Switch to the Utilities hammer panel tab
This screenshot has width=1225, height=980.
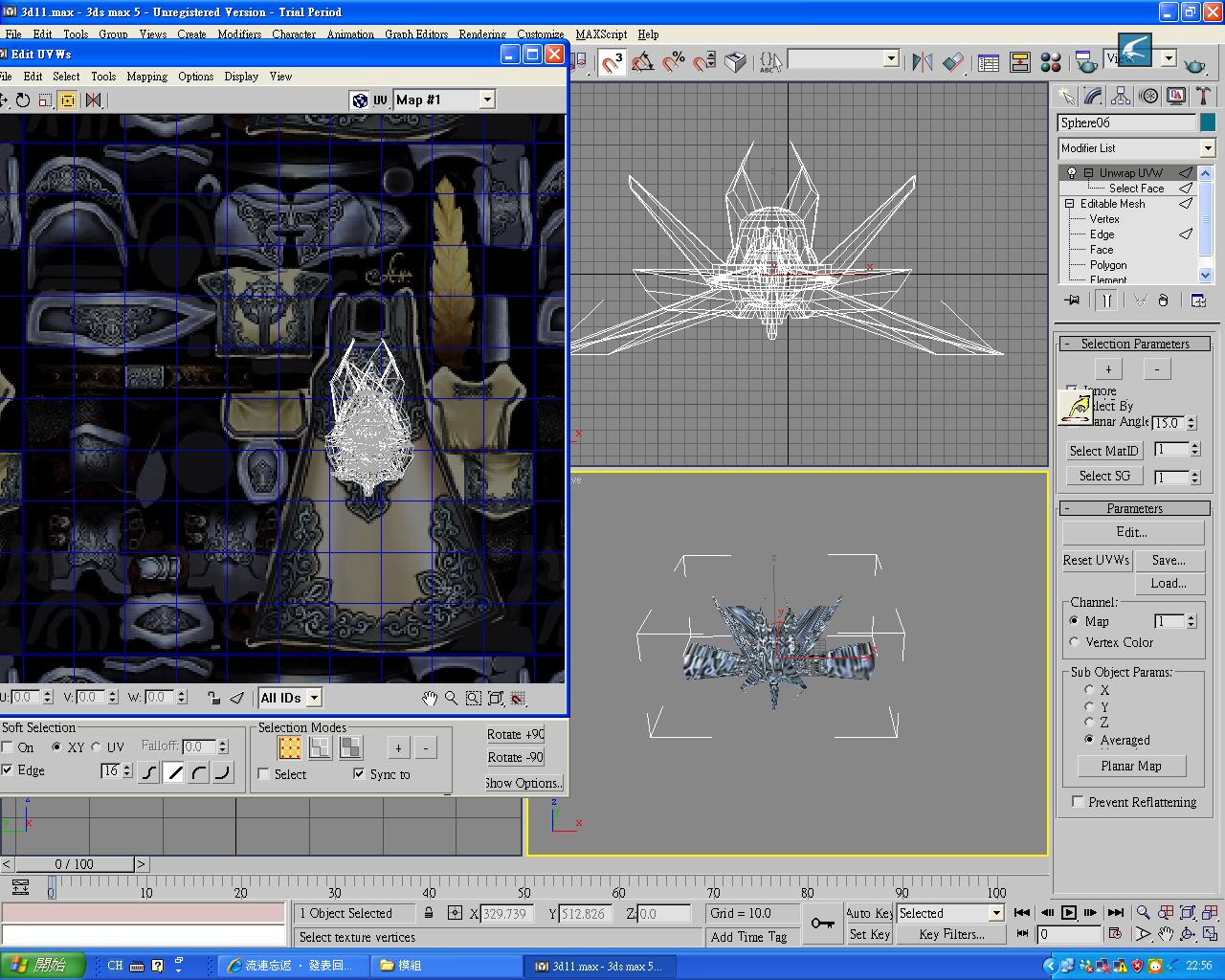point(1204,96)
